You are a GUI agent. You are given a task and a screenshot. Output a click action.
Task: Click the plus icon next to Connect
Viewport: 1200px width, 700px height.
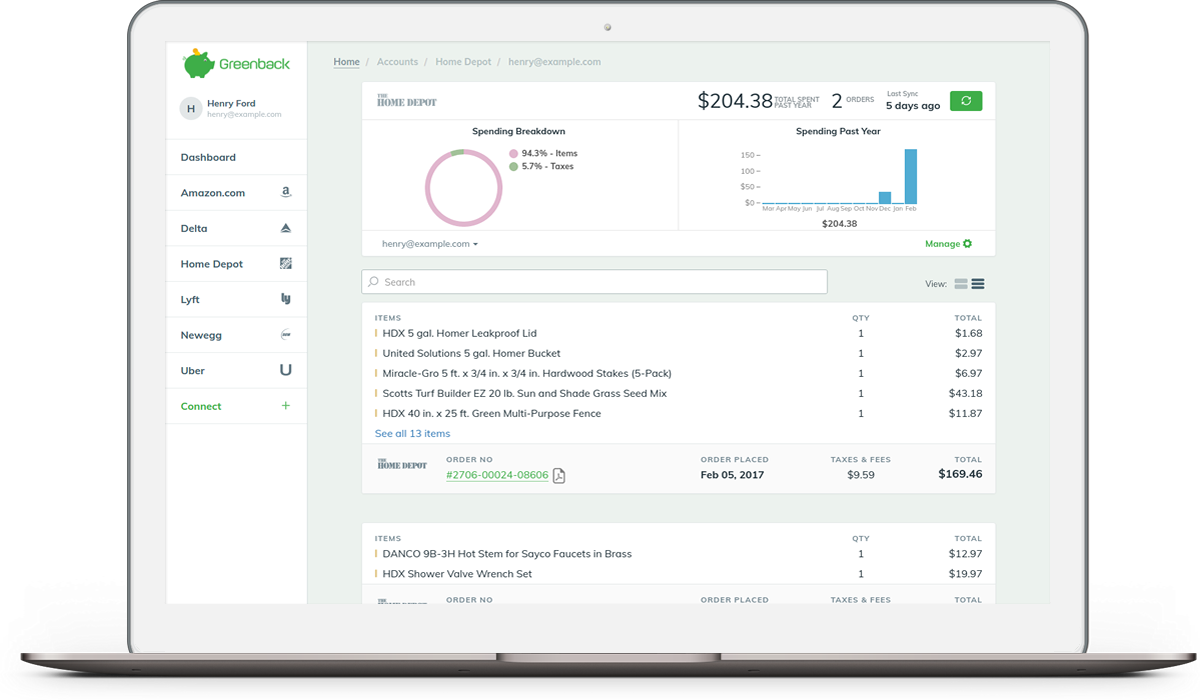[x=286, y=406]
